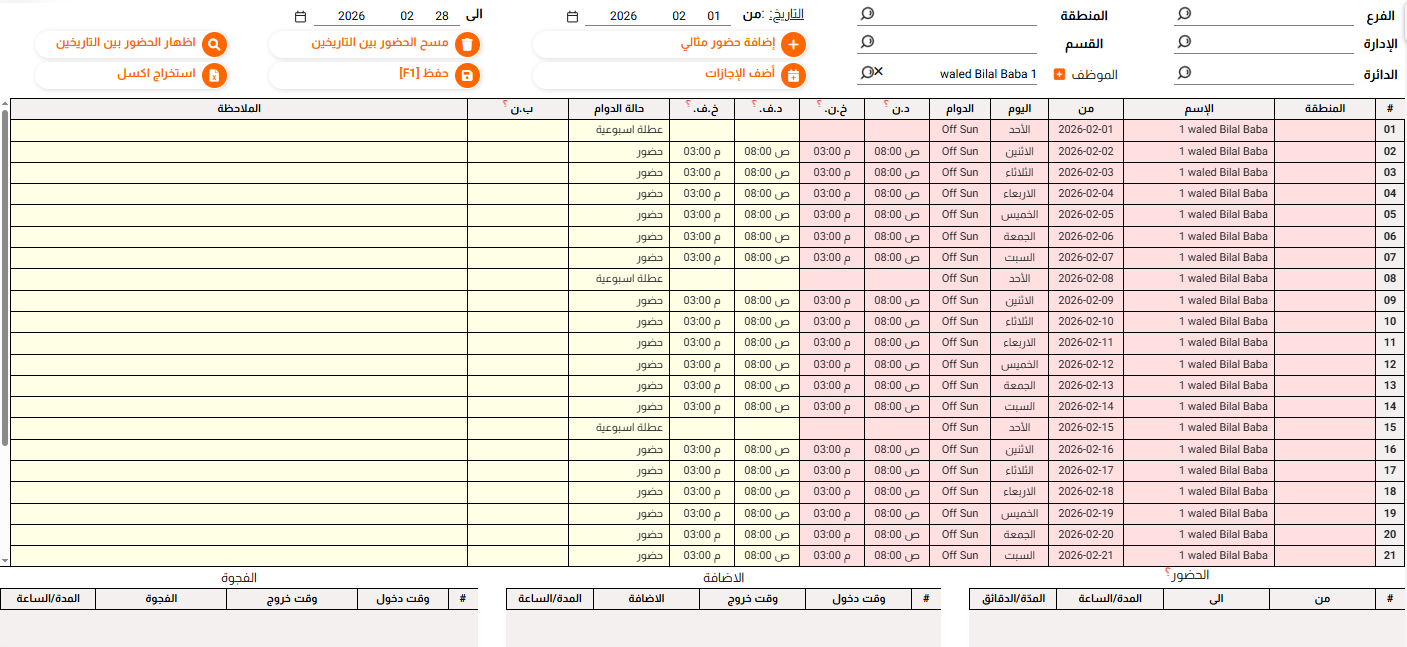
Task: Click the search icon in الإدارة field
Action: click(x=1184, y=43)
